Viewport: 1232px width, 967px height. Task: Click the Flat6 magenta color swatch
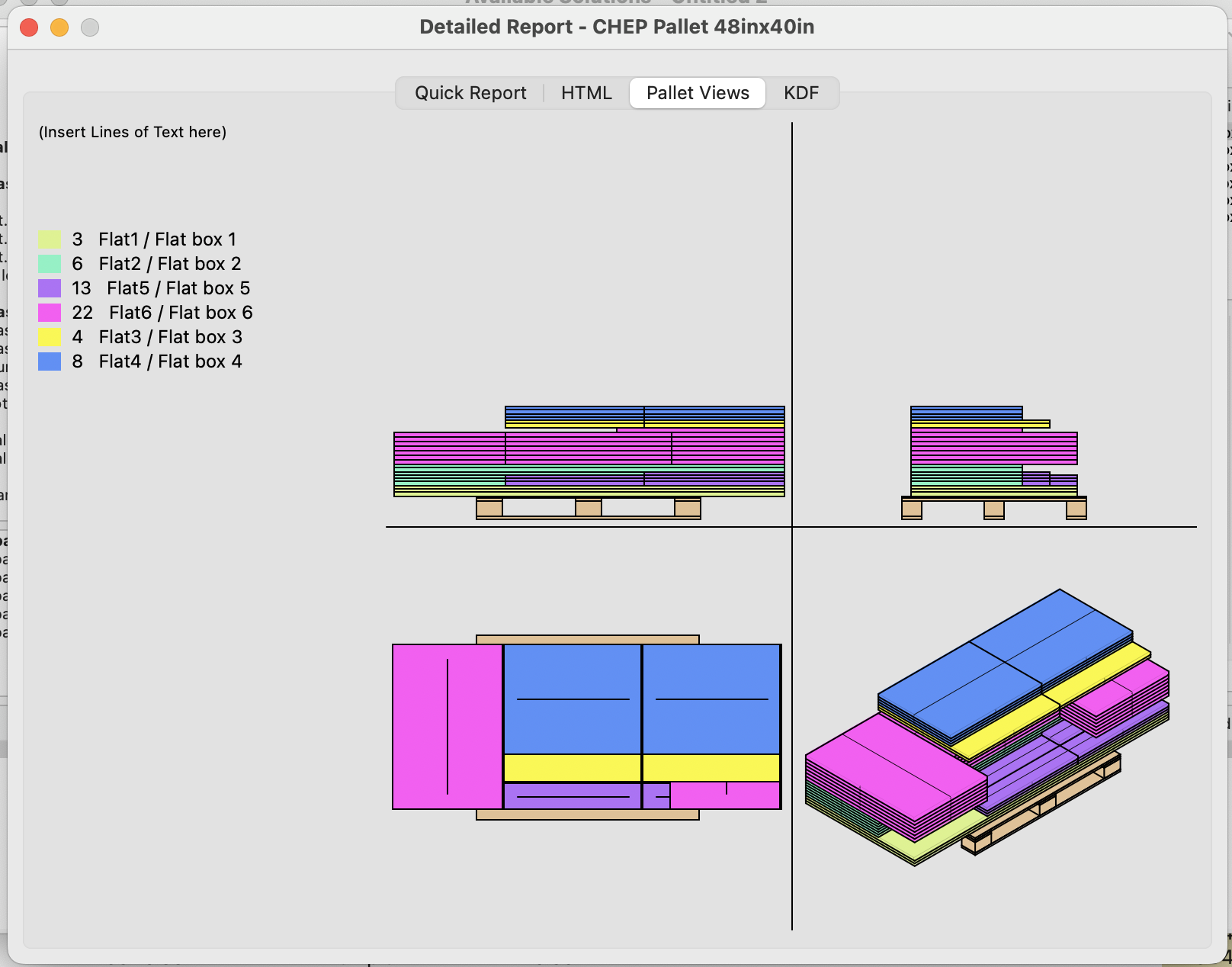coord(50,313)
